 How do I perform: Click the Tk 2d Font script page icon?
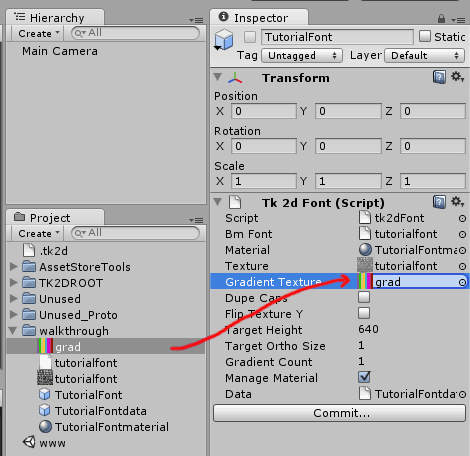(x=235, y=202)
